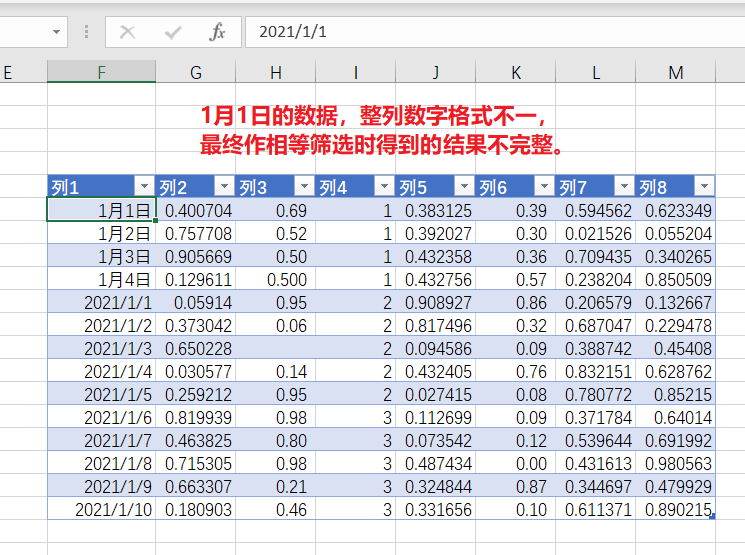Open filter dropdown for 列1
Image resolution: width=745 pixels, height=555 pixels.
[x=144, y=186]
